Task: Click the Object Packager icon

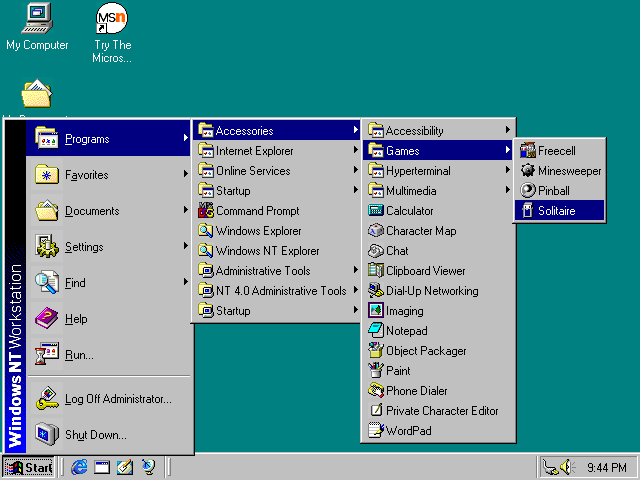Action: point(376,351)
